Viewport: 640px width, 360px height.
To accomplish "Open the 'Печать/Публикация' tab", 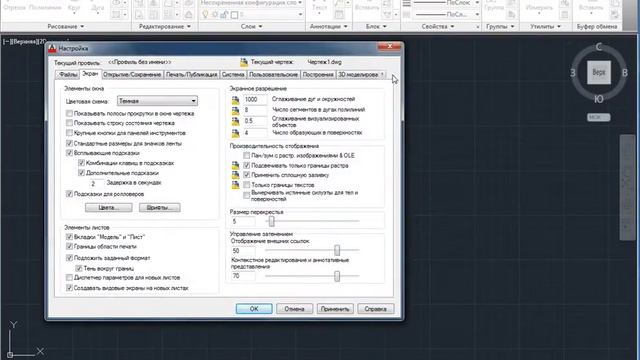I will tap(191, 75).
